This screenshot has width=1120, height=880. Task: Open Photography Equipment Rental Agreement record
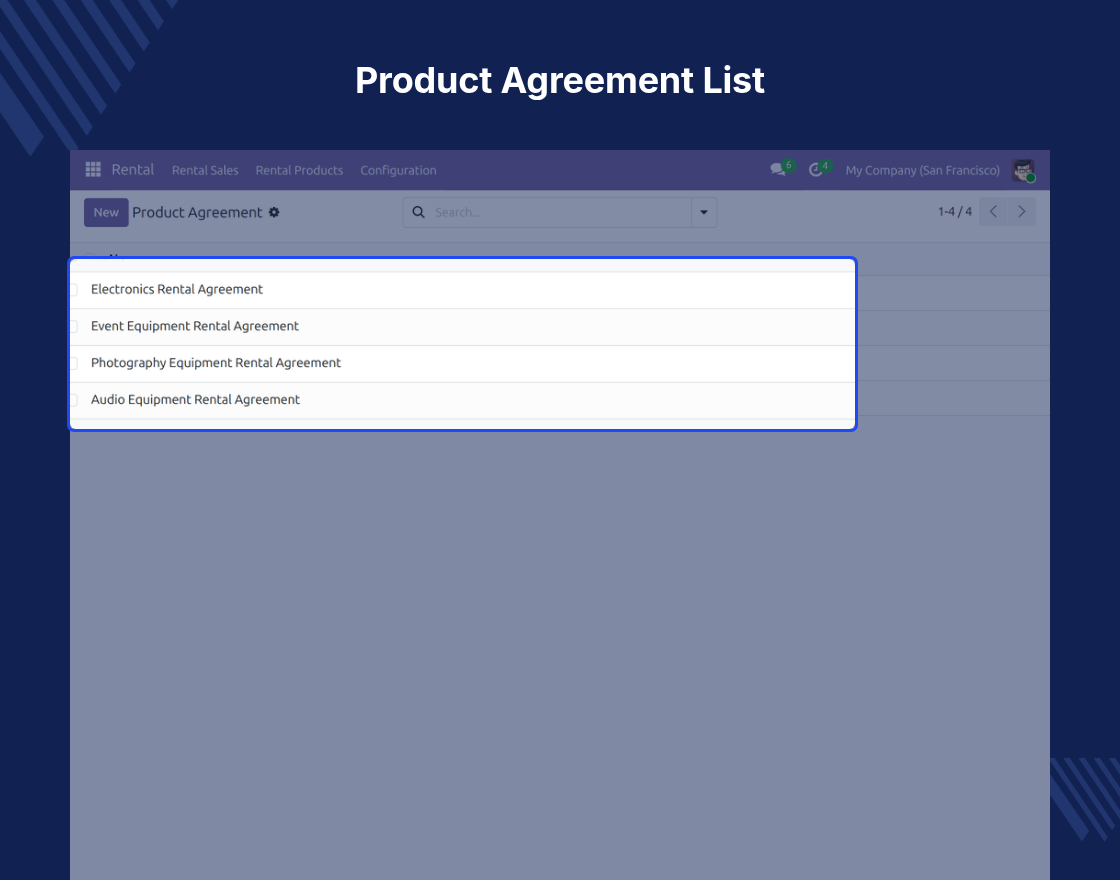click(x=216, y=363)
